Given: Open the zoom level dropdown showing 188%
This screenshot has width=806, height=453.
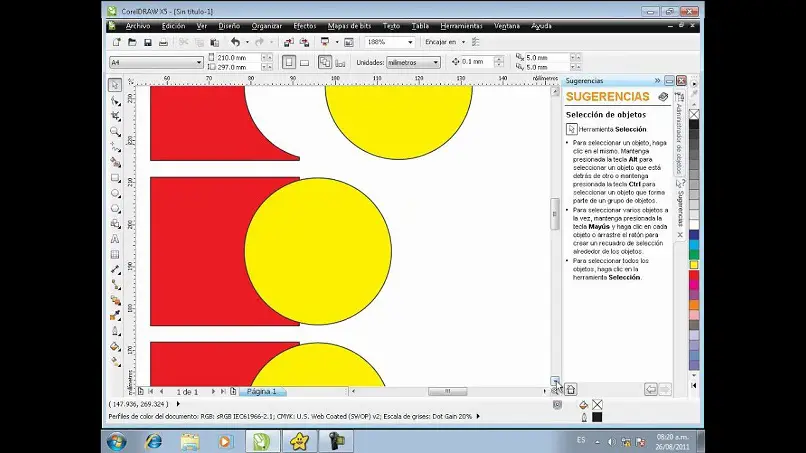Looking at the screenshot, I should pyautogui.click(x=409, y=43).
